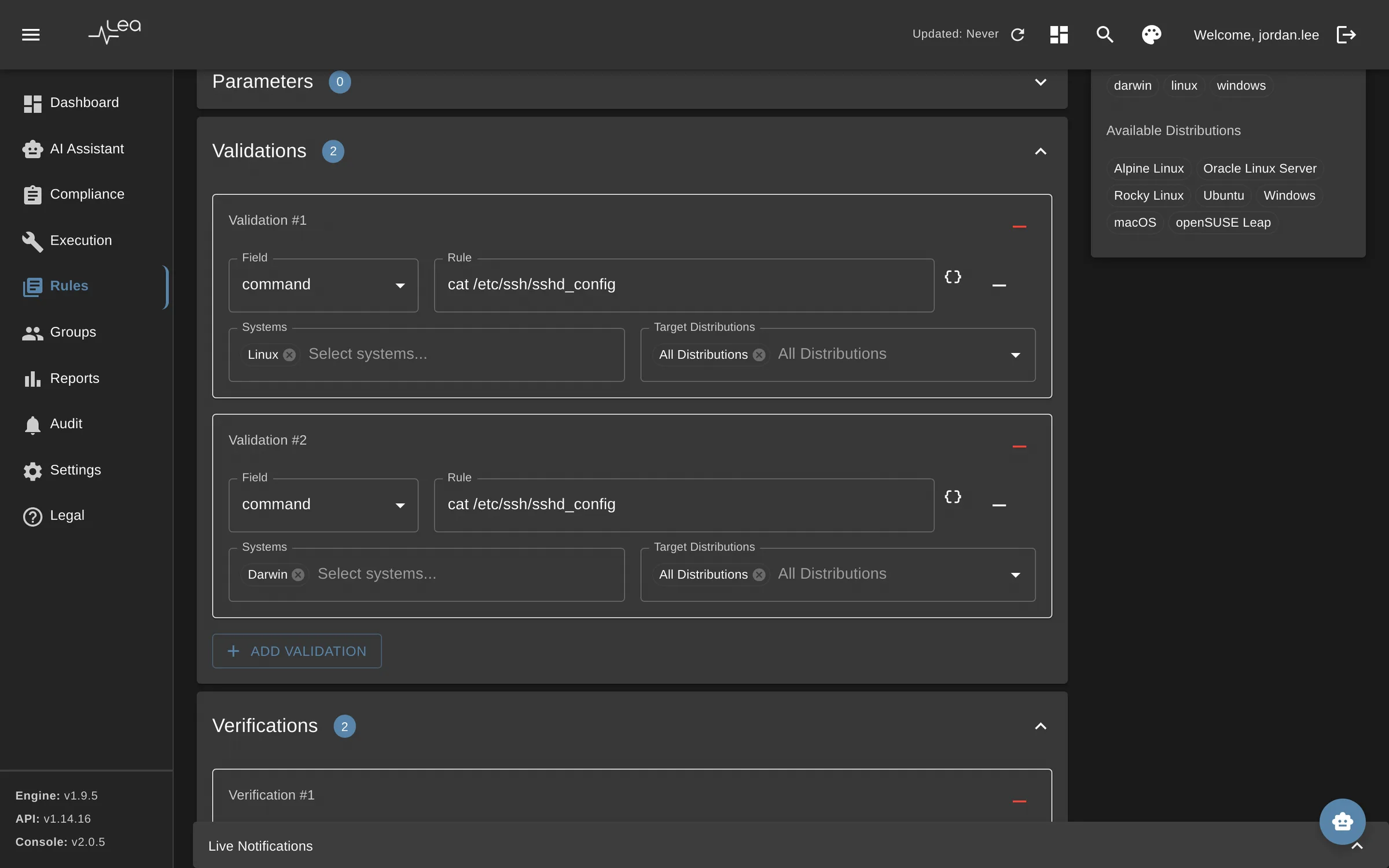Click the Oracle Linux Server chip

coord(1259,168)
